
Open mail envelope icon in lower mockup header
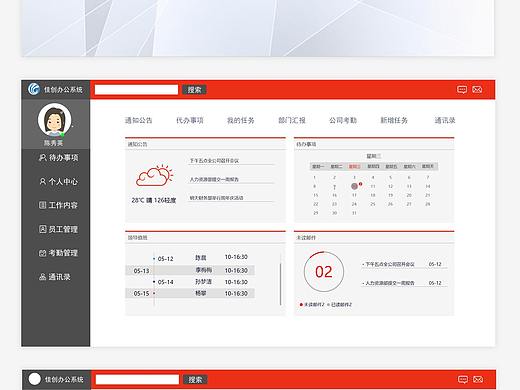[478, 379]
